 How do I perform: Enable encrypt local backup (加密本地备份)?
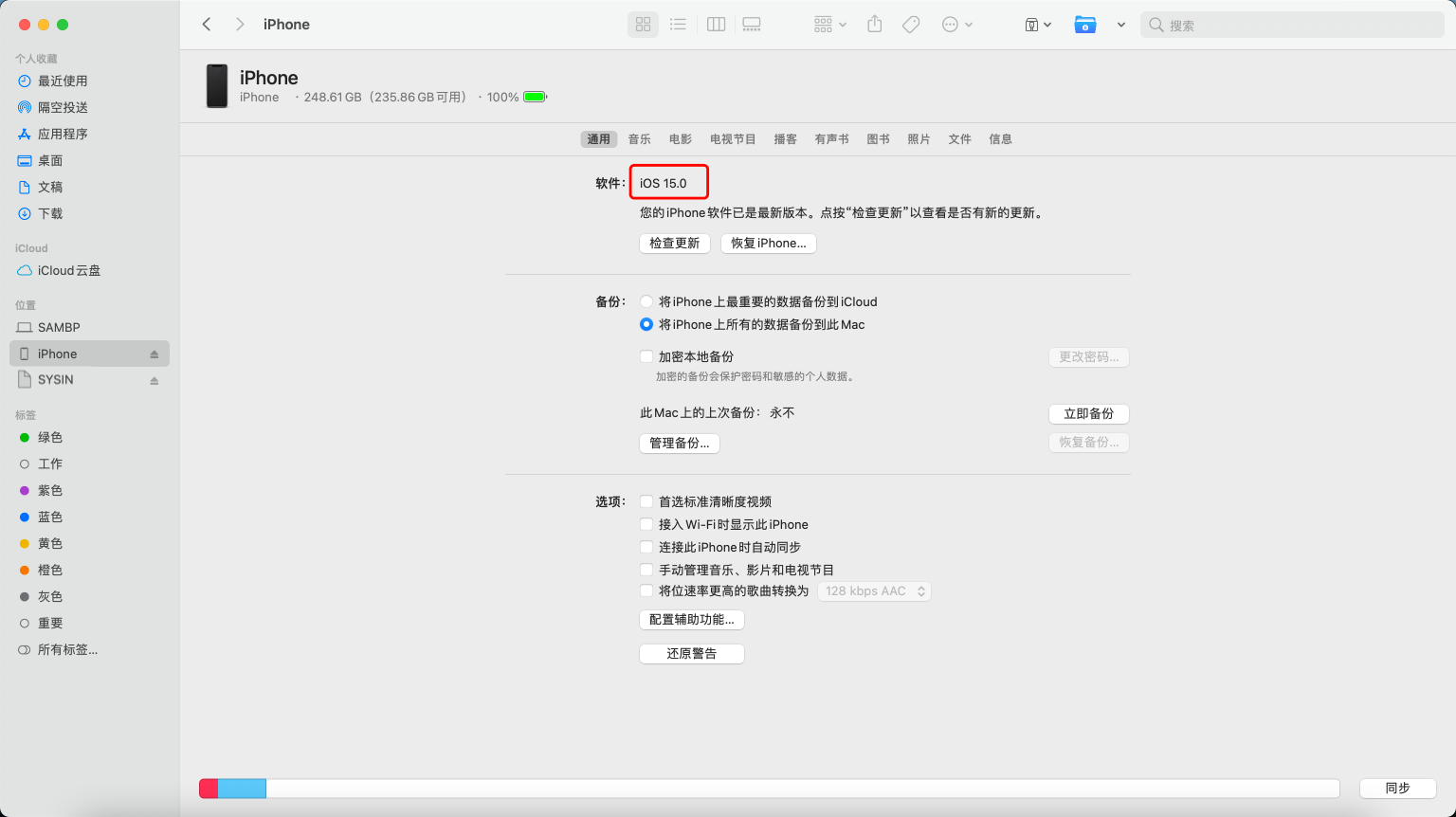(646, 356)
